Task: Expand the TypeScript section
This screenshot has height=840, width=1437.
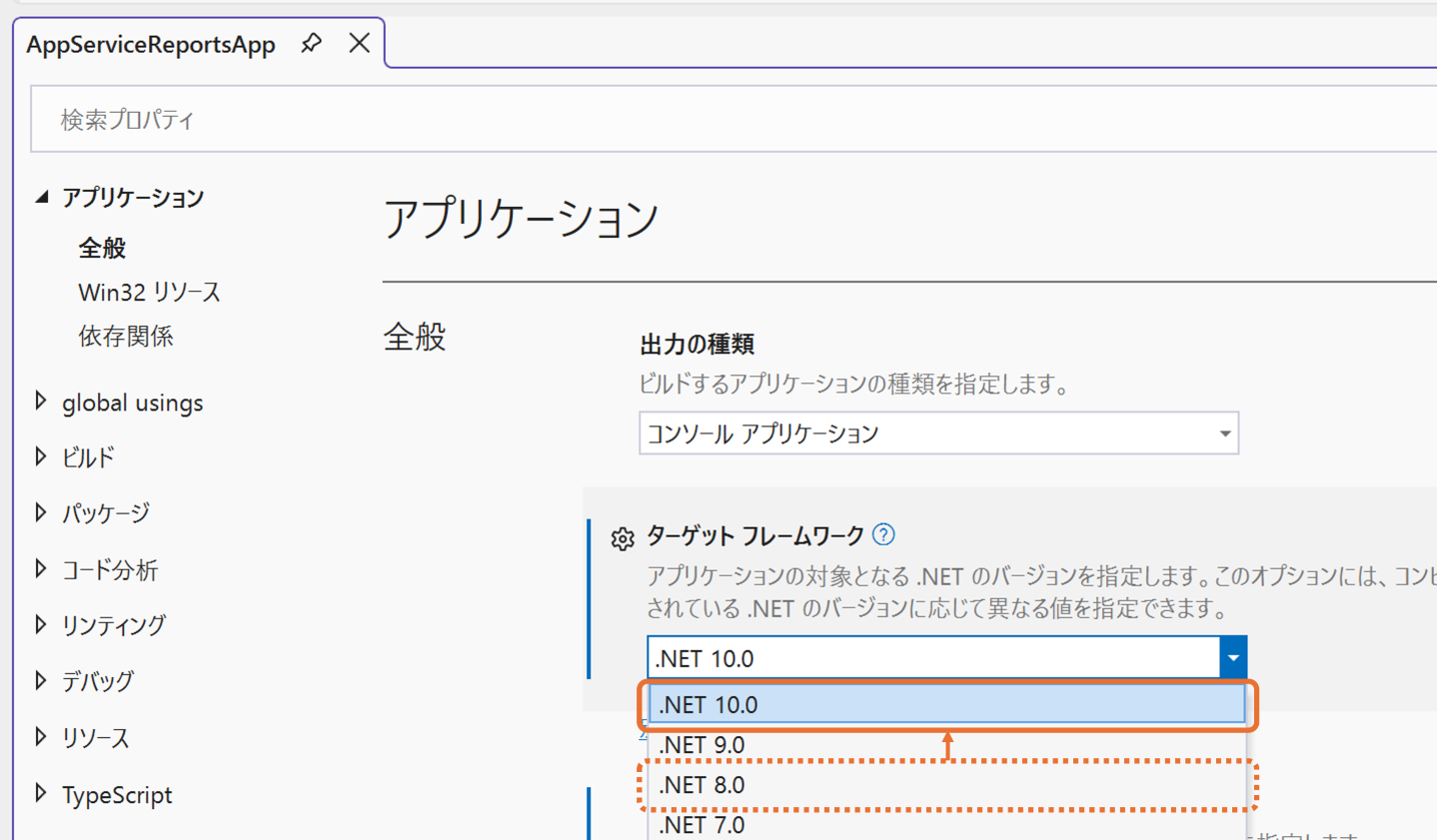Action: point(41,793)
